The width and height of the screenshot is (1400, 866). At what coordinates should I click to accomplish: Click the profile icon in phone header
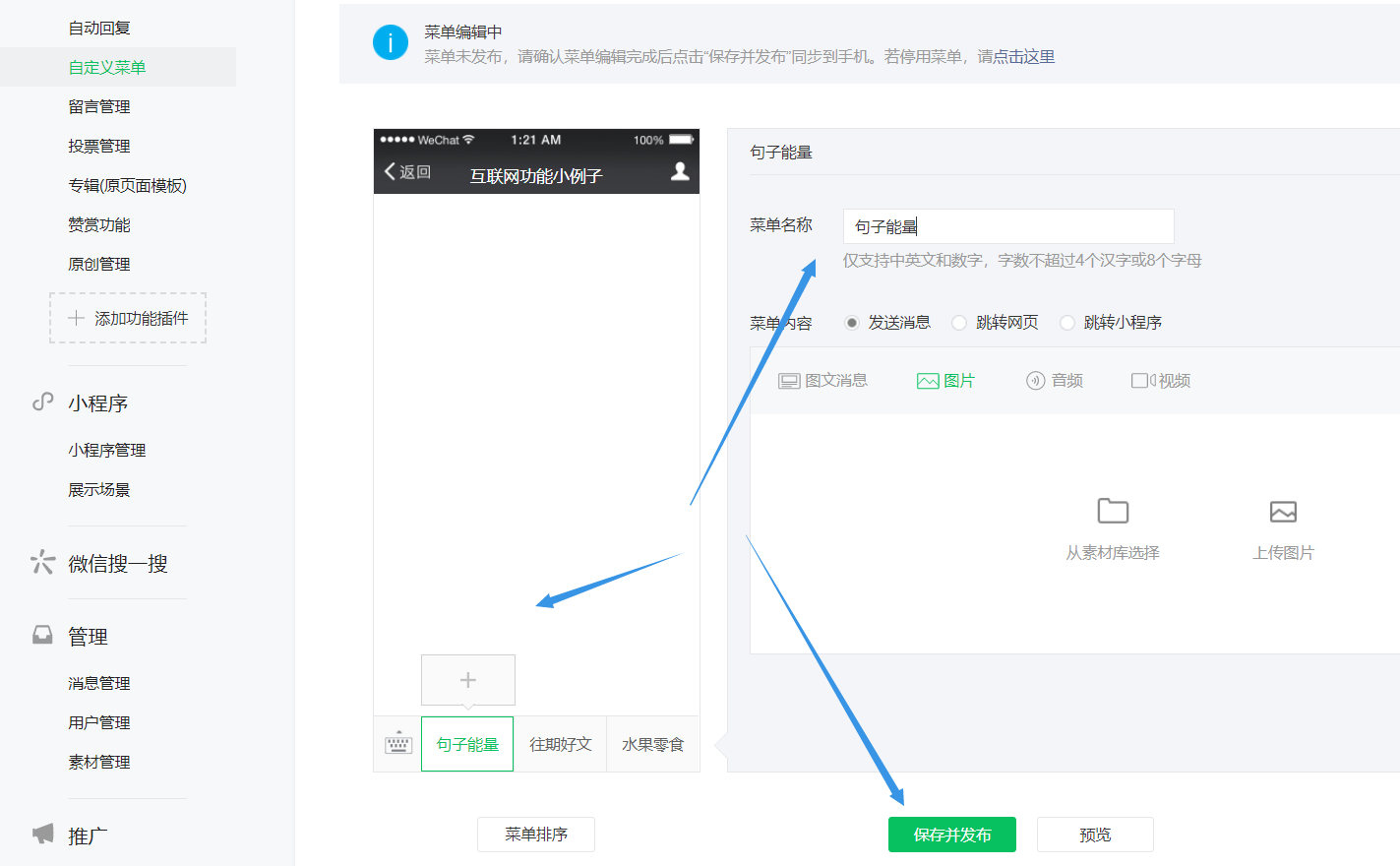(x=680, y=171)
